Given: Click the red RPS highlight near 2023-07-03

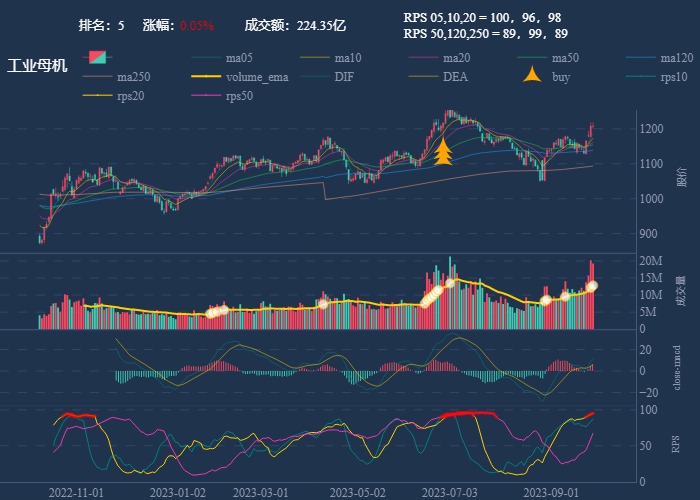Looking at the screenshot, I should click(x=468, y=413).
